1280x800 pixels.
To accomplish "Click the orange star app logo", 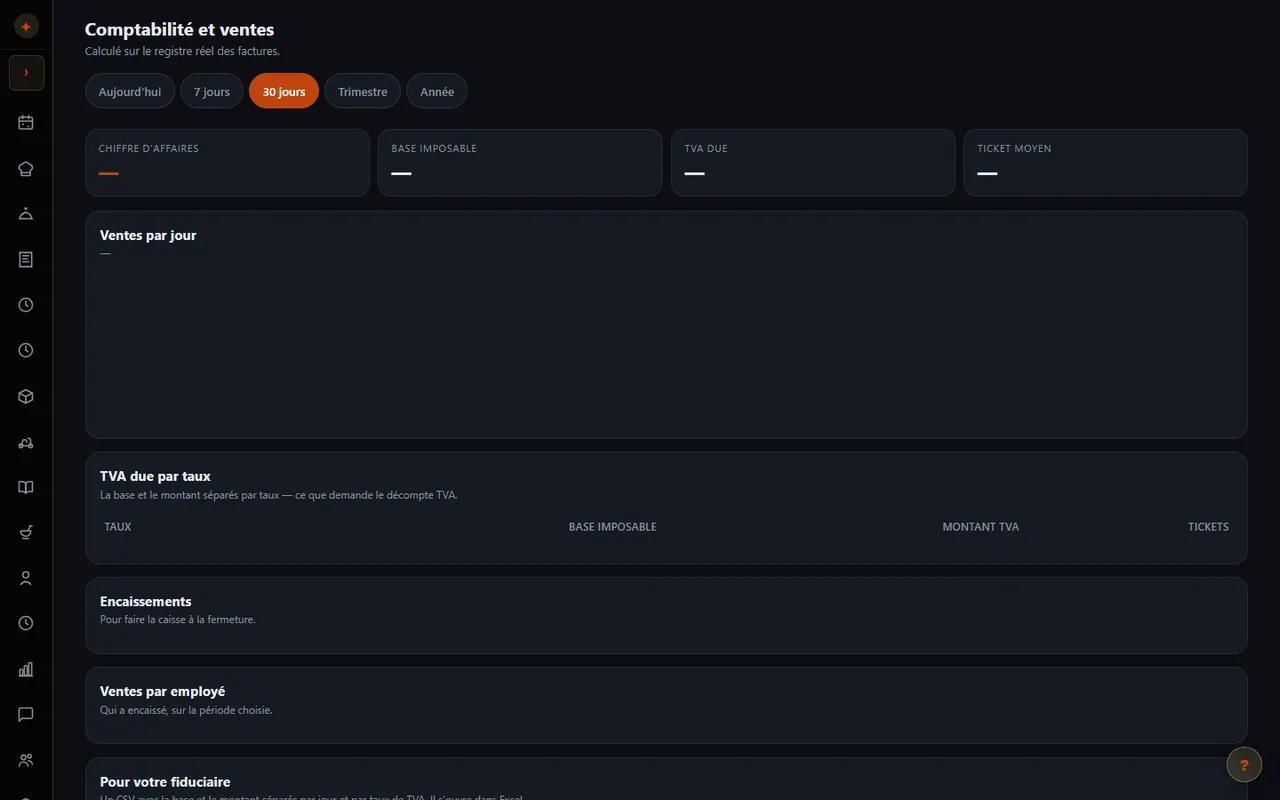I will coord(26,27).
